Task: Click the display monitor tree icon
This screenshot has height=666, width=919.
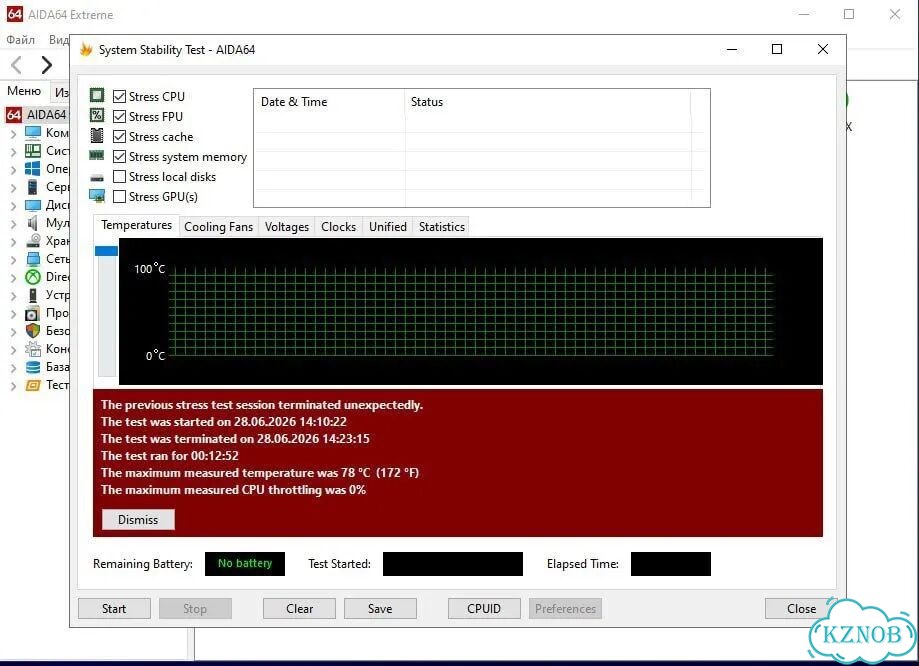Action: 33,205
